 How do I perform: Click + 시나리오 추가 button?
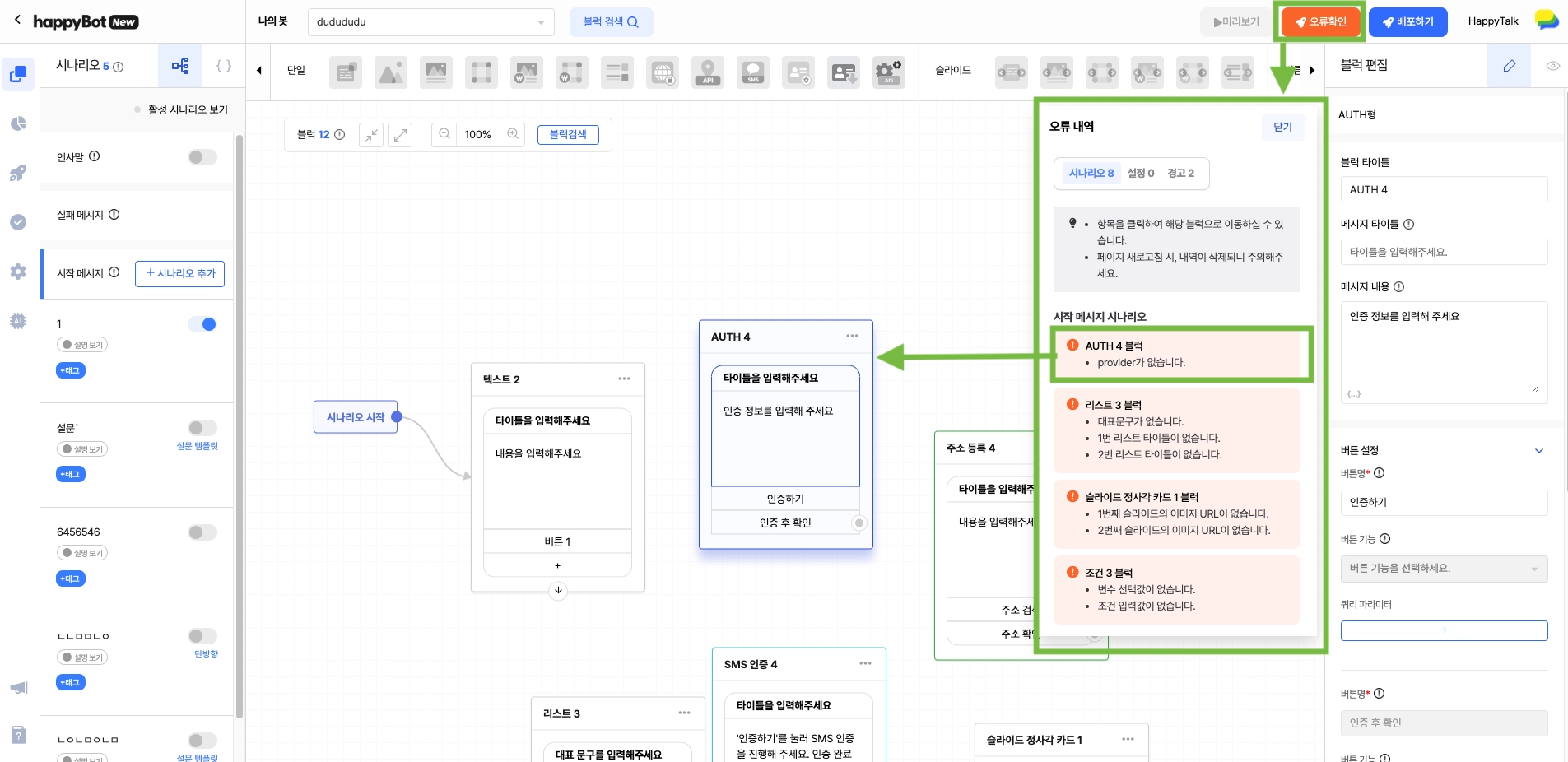click(180, 273)
